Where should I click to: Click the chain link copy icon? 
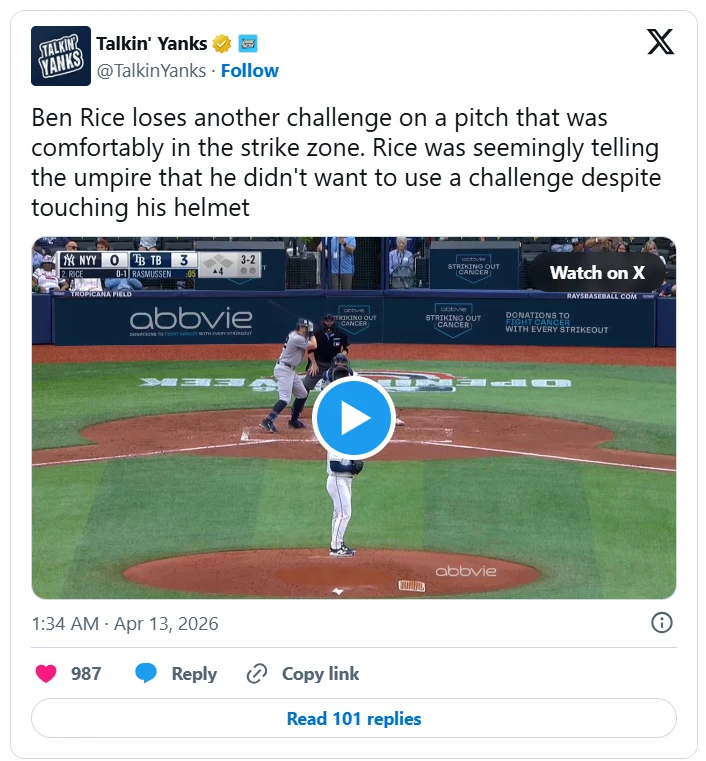pyautogui.click(x=257, y=674)
